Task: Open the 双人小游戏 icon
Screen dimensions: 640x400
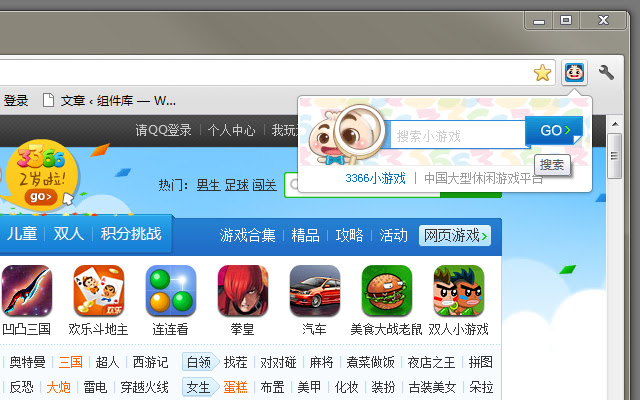Action: click(x=458, y=291)
